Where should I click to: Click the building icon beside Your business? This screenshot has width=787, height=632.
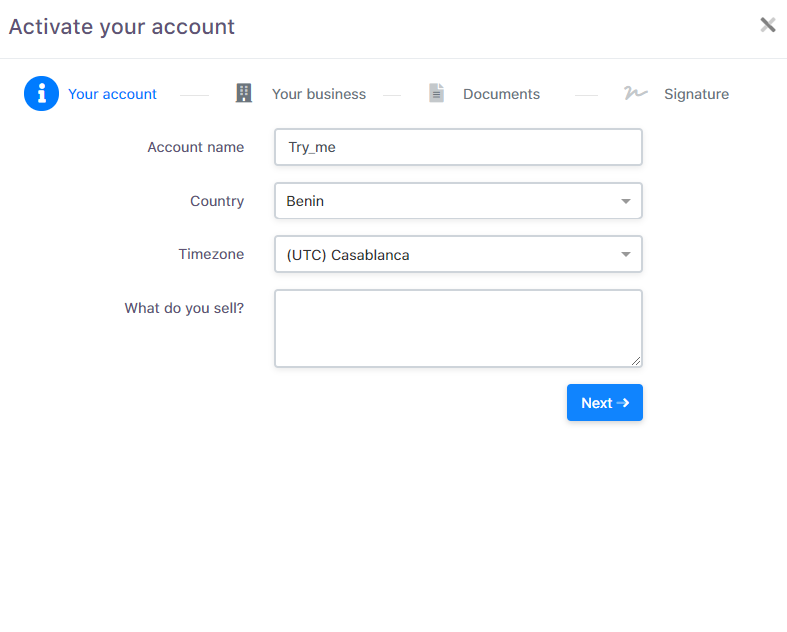coord(243,93)
